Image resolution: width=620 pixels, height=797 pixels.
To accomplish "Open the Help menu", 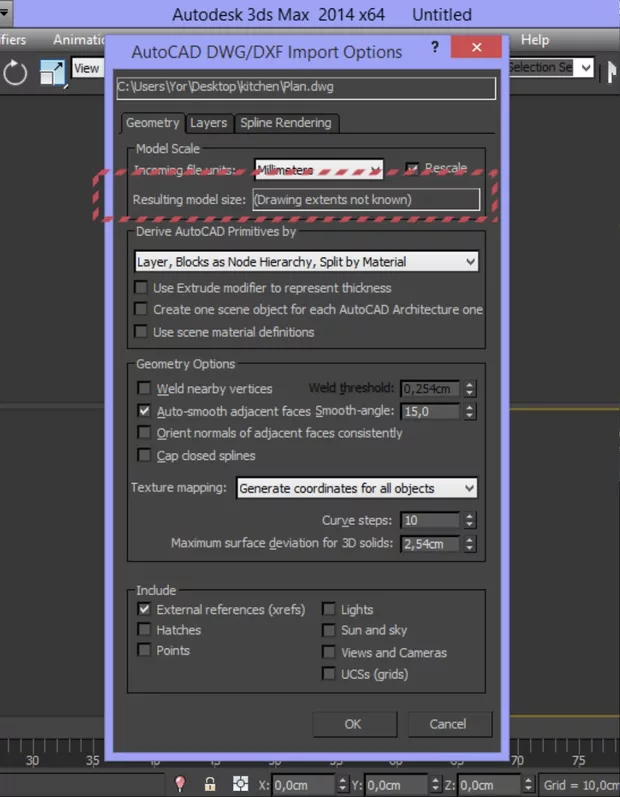I will point(535,40).
